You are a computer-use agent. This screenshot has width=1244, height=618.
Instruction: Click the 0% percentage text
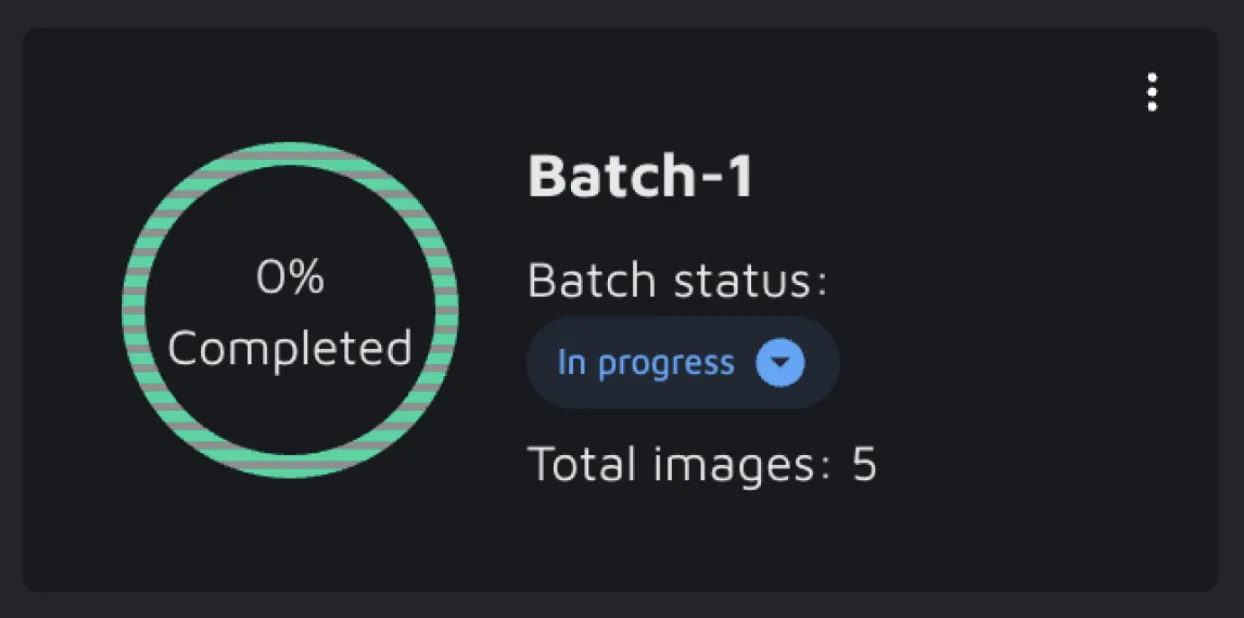click(x=290, y=277)
